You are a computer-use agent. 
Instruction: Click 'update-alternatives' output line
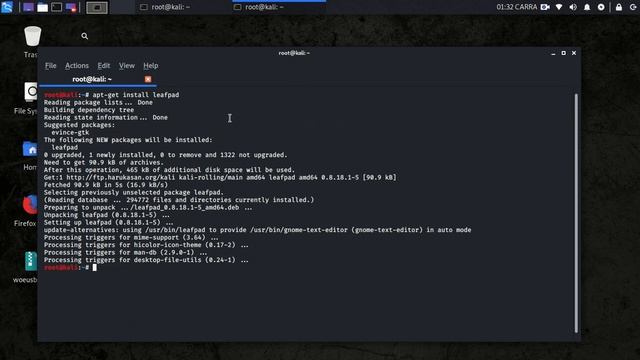coord(258,230)
